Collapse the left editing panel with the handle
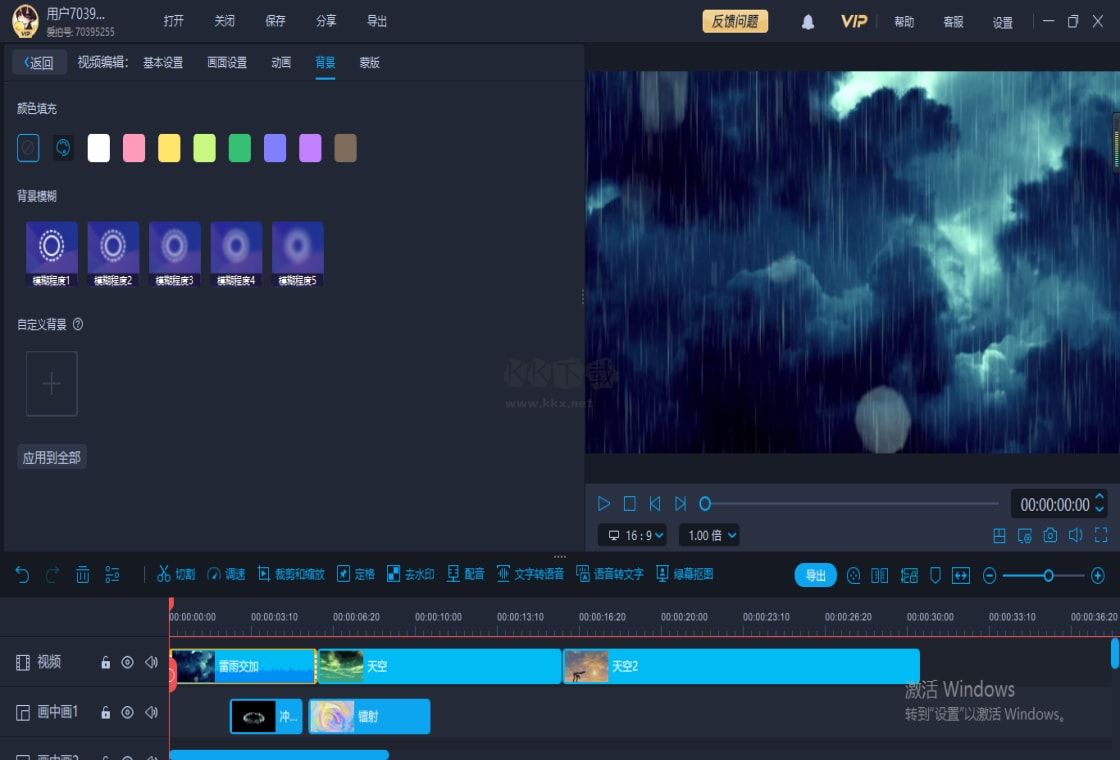 [x=583, y=296]
